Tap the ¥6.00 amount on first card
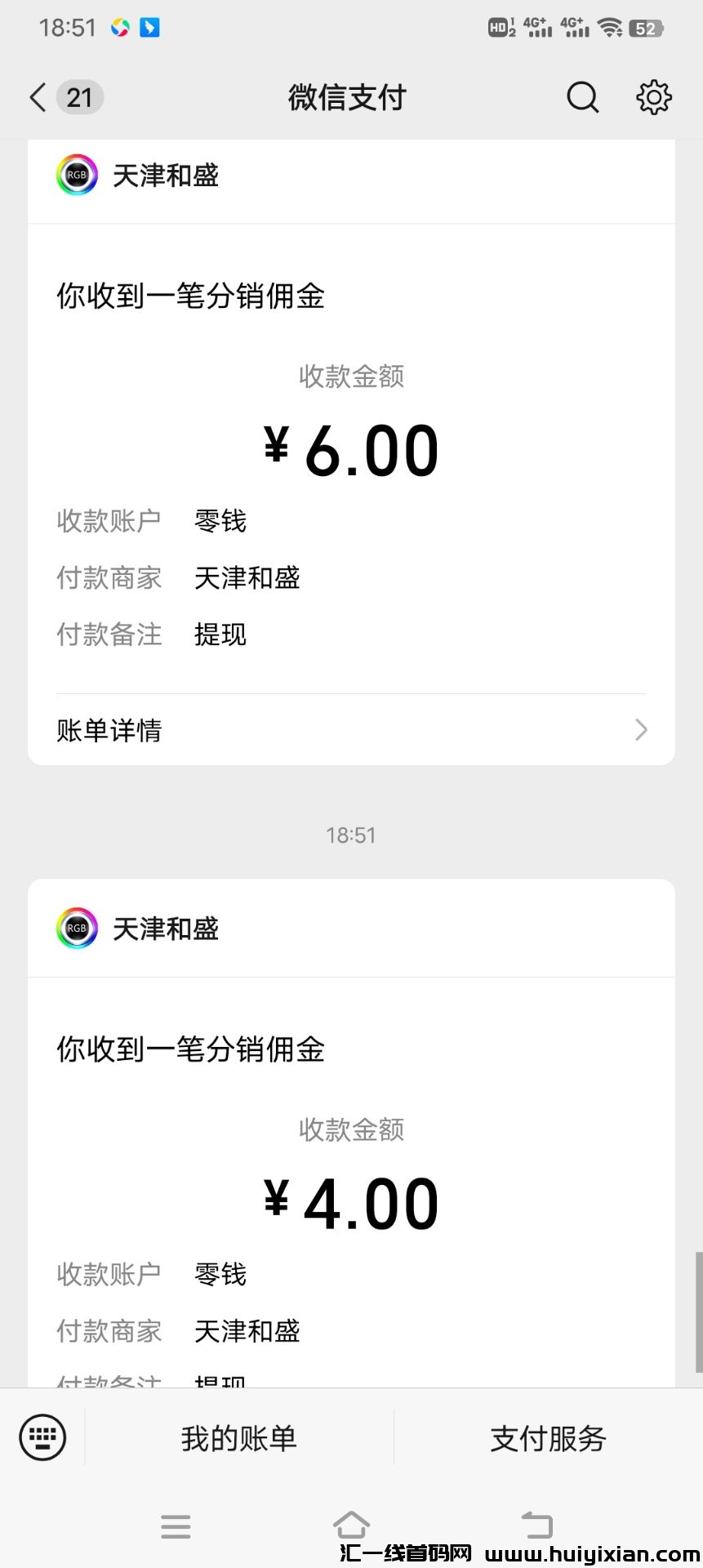703x1568 pixels. (352, 451)
